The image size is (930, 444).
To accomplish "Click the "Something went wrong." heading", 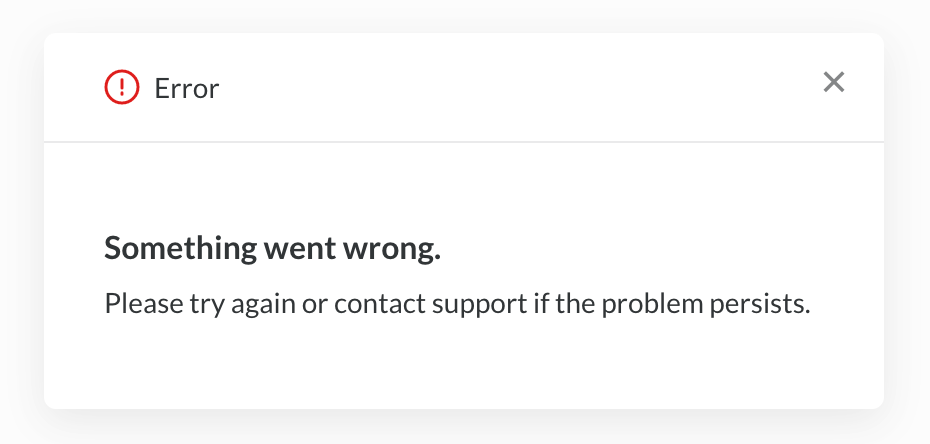I will (272, 249).
